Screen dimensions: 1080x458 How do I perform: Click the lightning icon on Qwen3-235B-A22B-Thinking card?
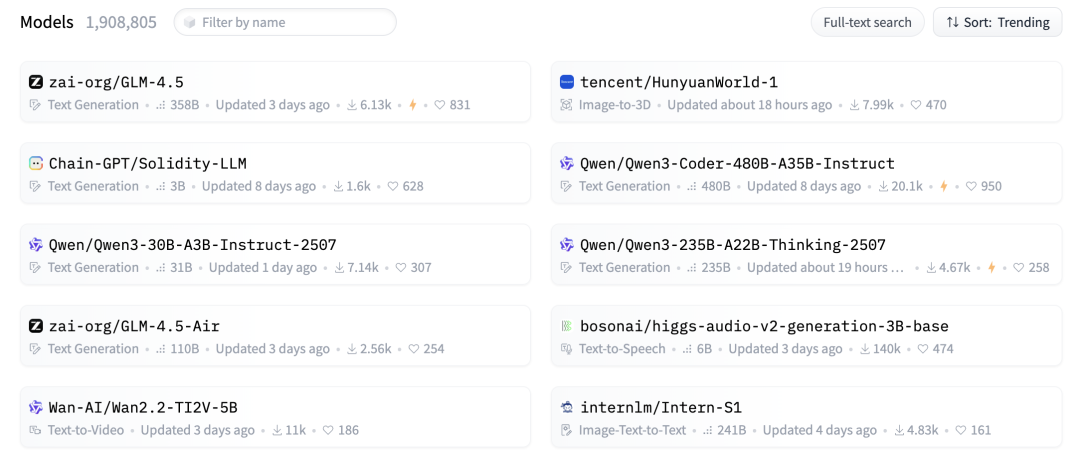tap(992, 268)
